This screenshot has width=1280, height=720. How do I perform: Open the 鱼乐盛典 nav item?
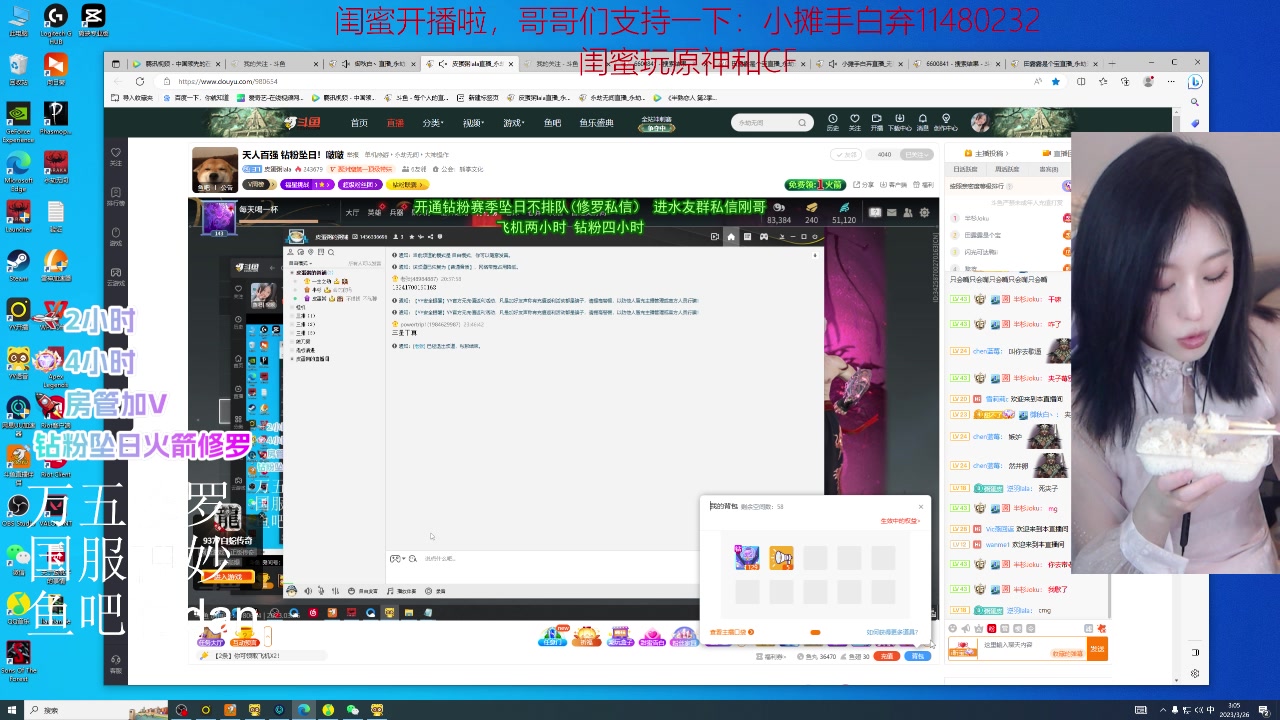596,123
